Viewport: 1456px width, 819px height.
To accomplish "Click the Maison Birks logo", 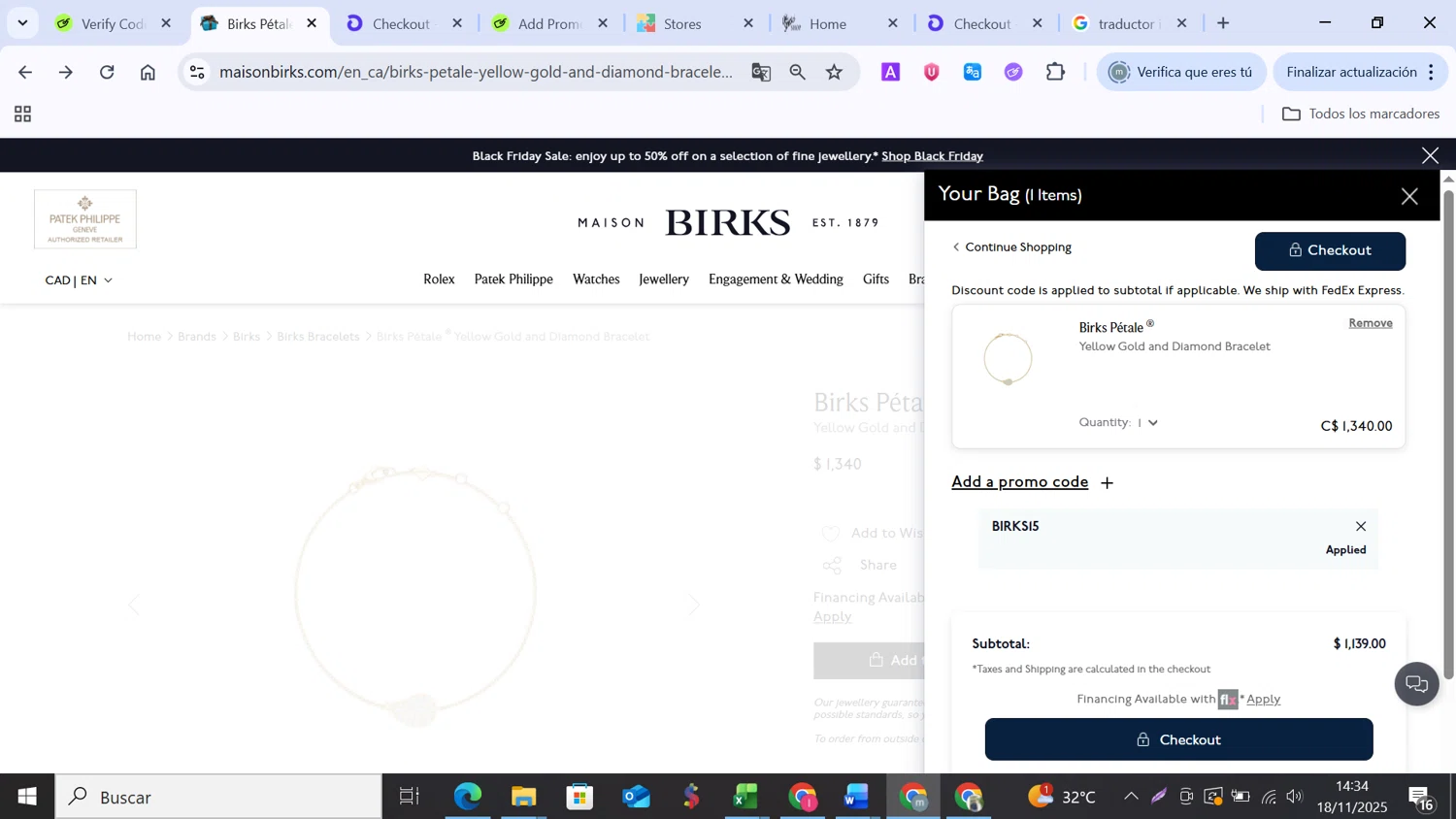I will (x=728, y=222).
